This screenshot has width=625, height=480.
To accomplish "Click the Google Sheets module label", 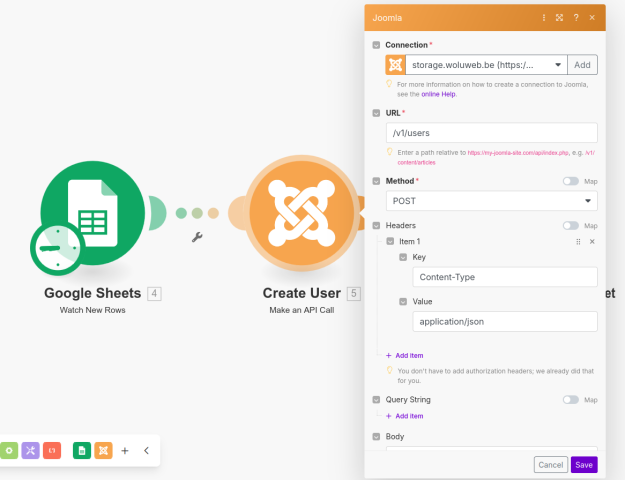I will 92,293.
